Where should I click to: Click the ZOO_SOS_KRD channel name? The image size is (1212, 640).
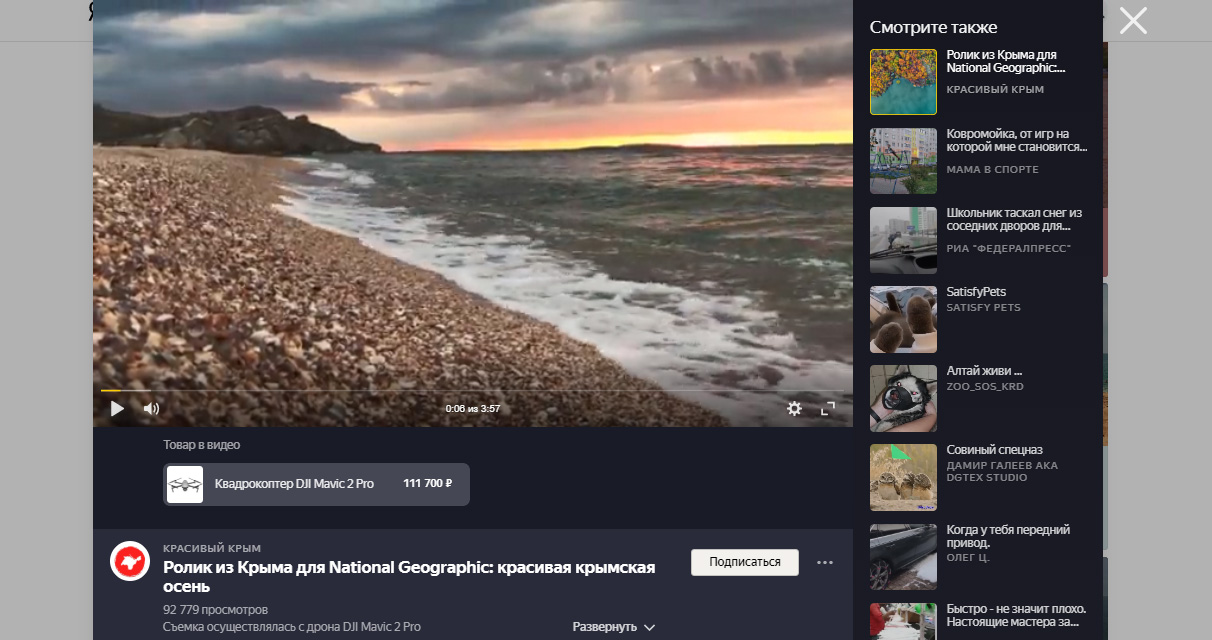(985, 386)
